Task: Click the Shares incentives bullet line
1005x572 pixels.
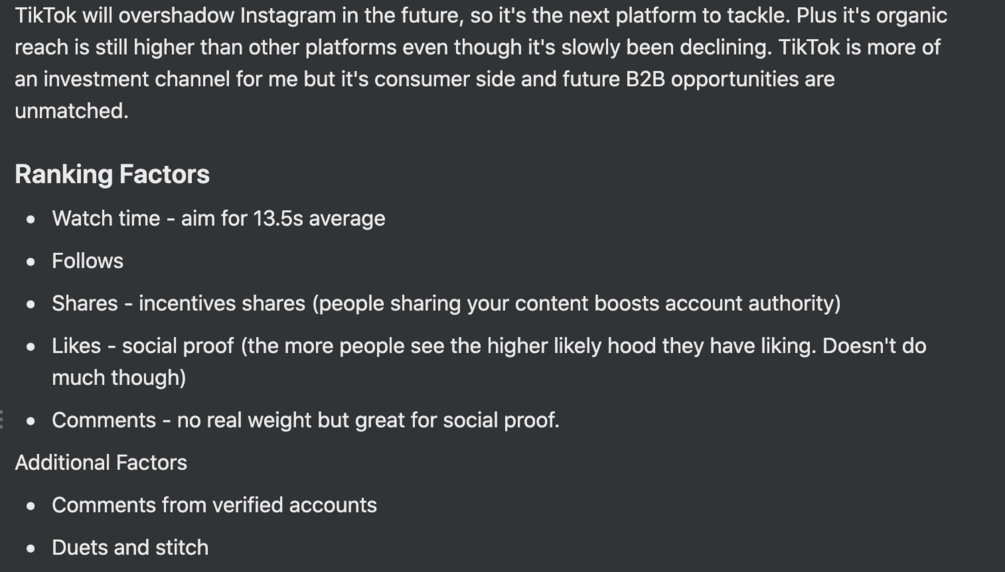Action: 445,303
